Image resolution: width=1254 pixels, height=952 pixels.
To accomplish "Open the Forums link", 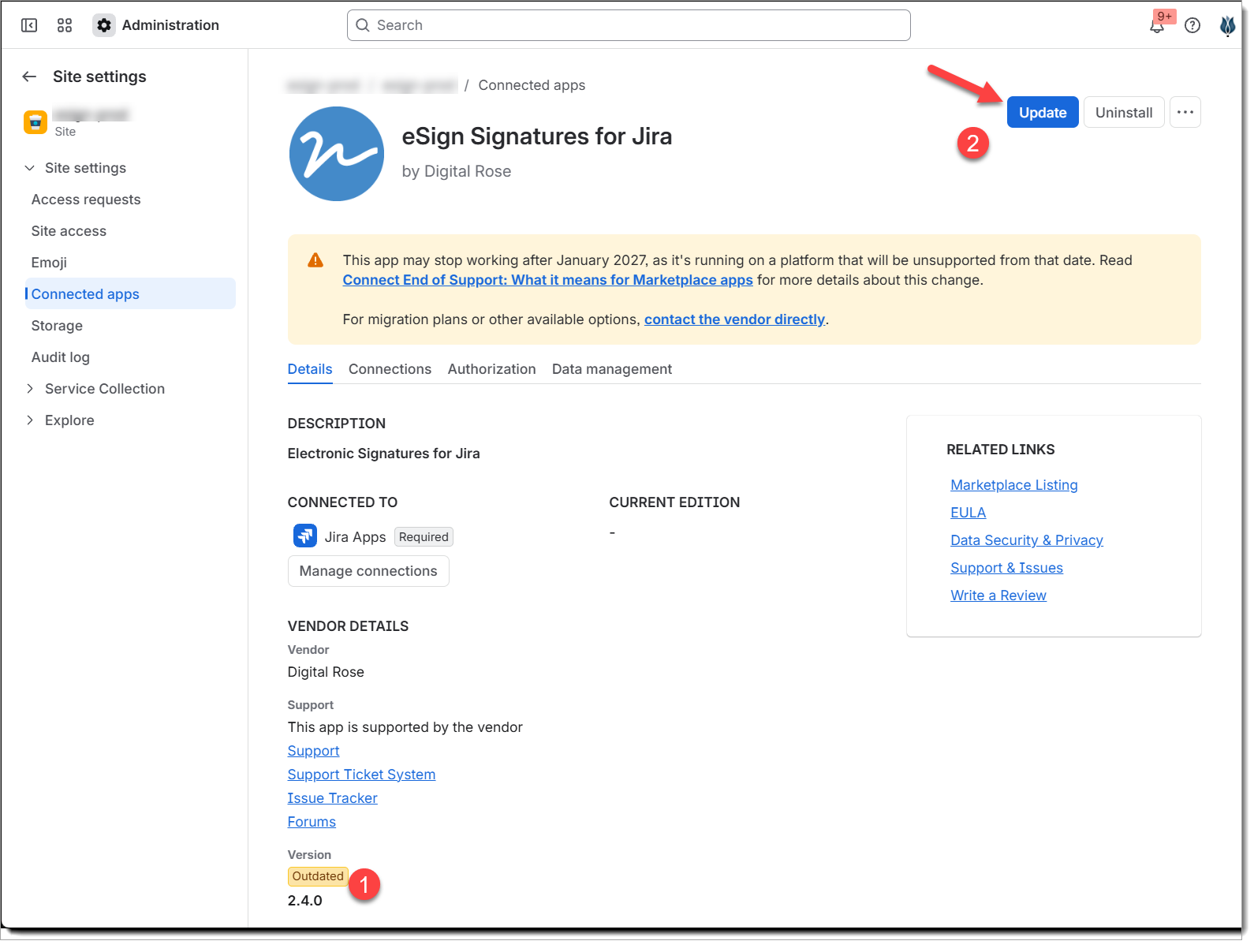I will 312,822.
